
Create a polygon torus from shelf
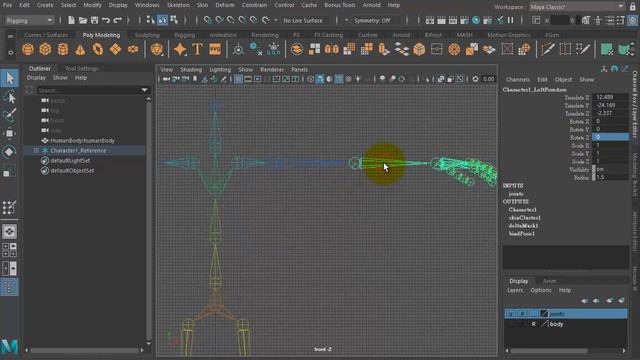98,49
